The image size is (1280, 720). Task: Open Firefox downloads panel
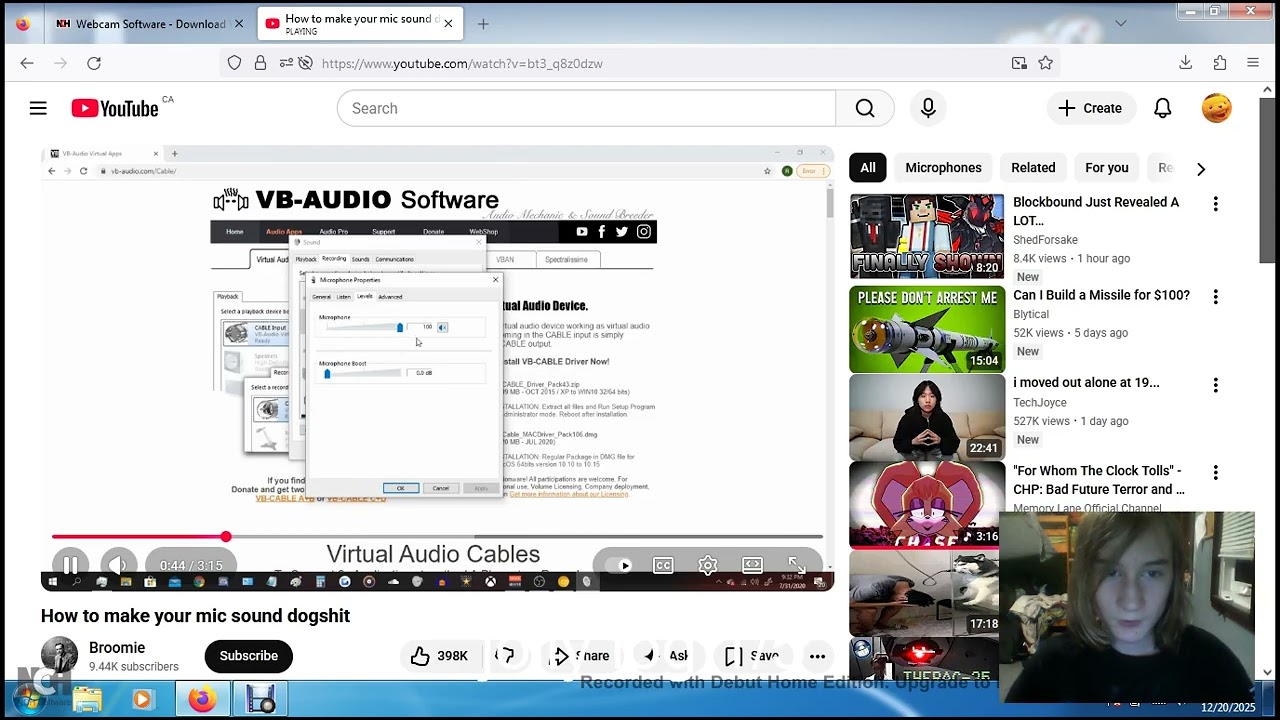coord(1186,63)
